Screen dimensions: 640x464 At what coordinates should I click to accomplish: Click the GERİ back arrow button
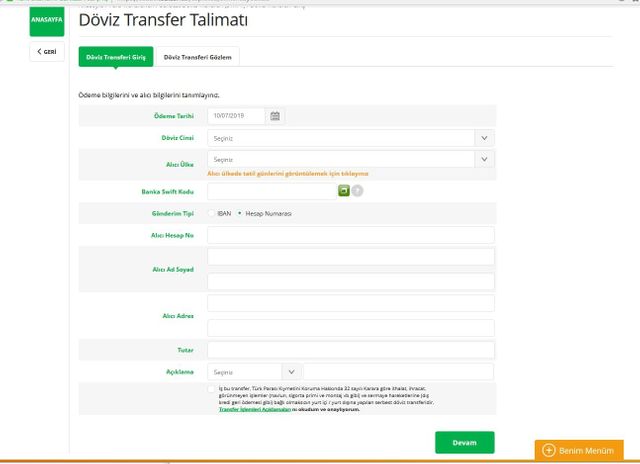coord(47,52)
